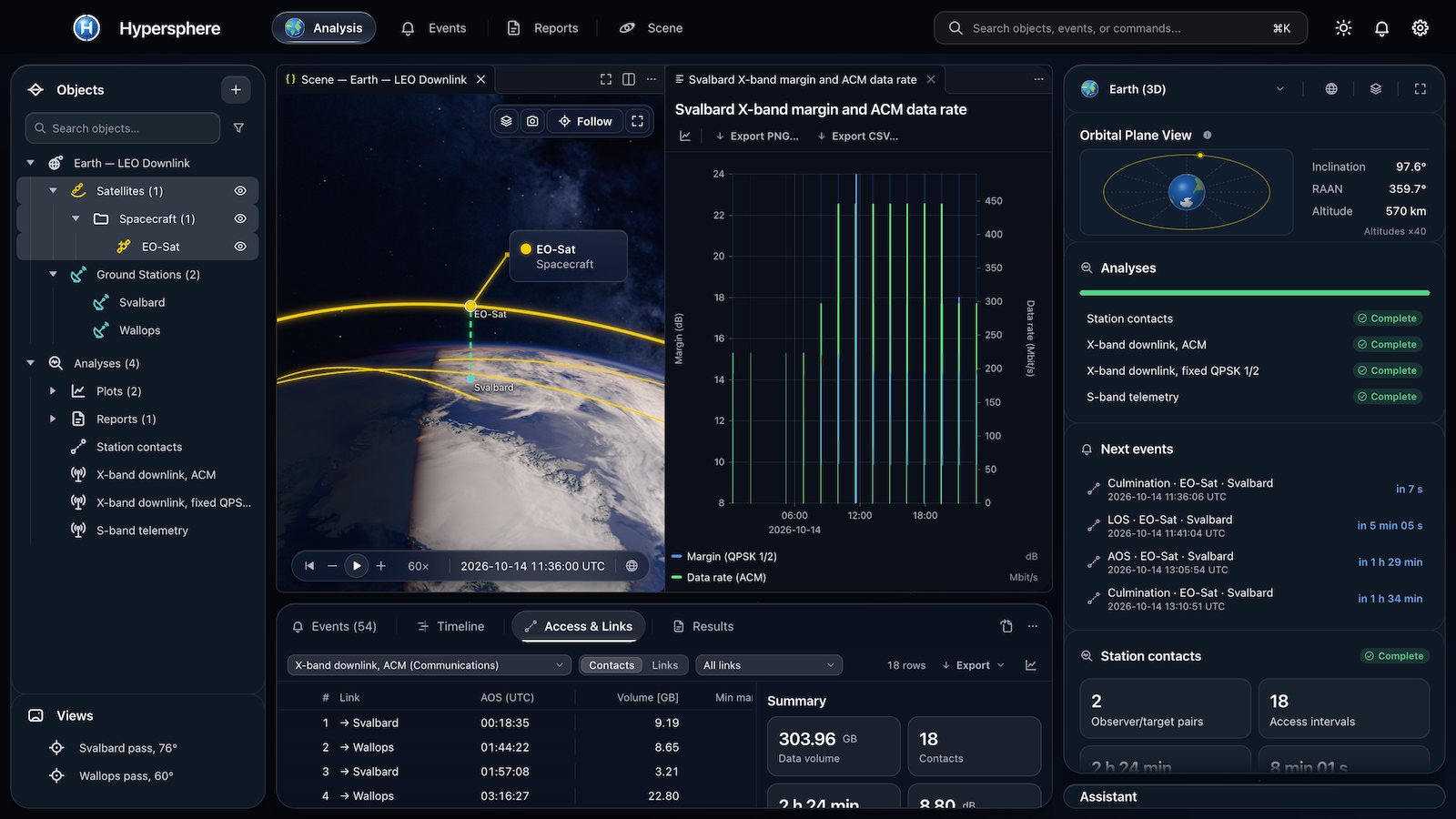The image size is (1456, 819).
Task: Copy Access & Links table to clipboard
Action: [1006, 626]
